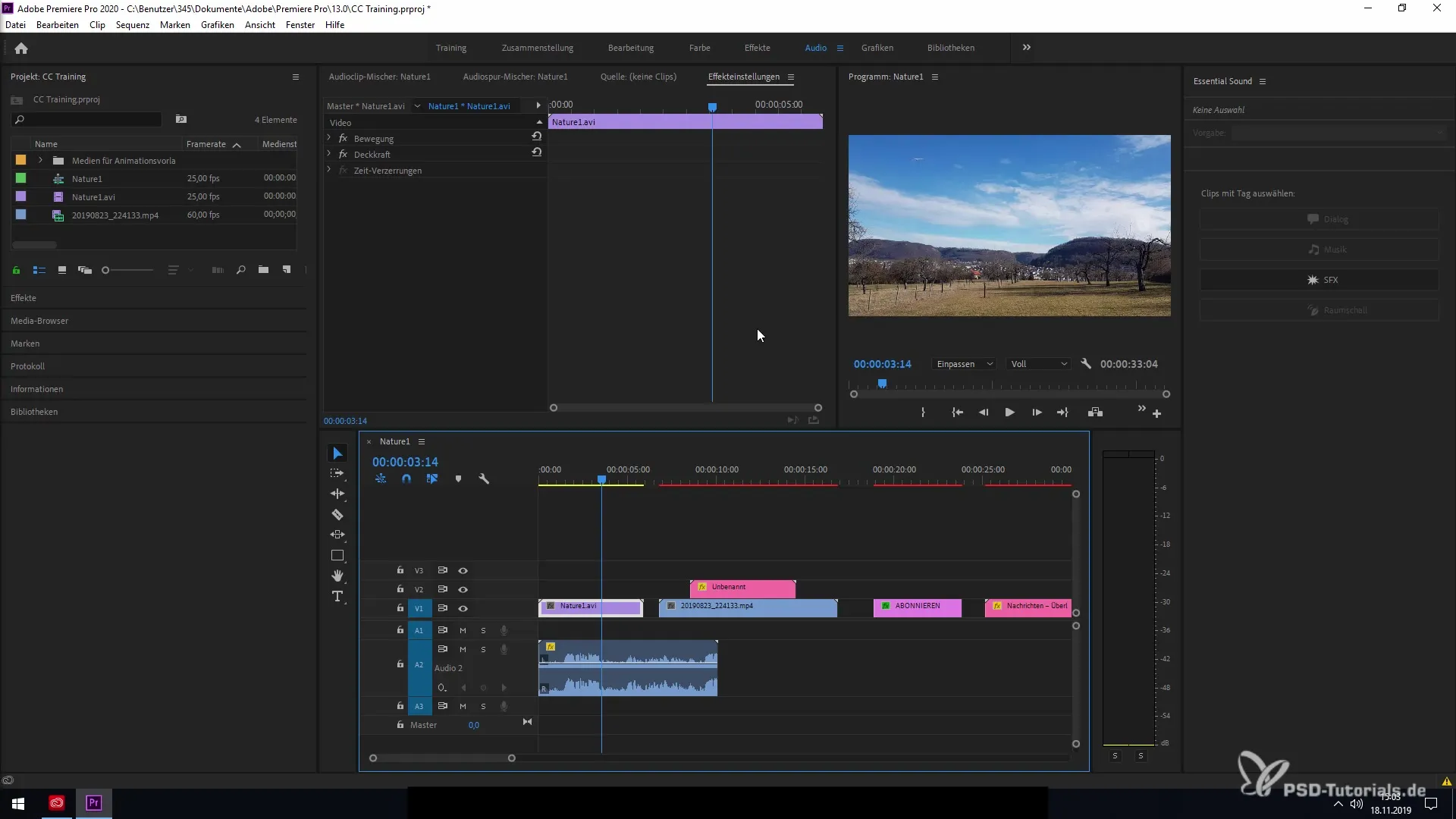Click the Home icon

click(21, 48)
